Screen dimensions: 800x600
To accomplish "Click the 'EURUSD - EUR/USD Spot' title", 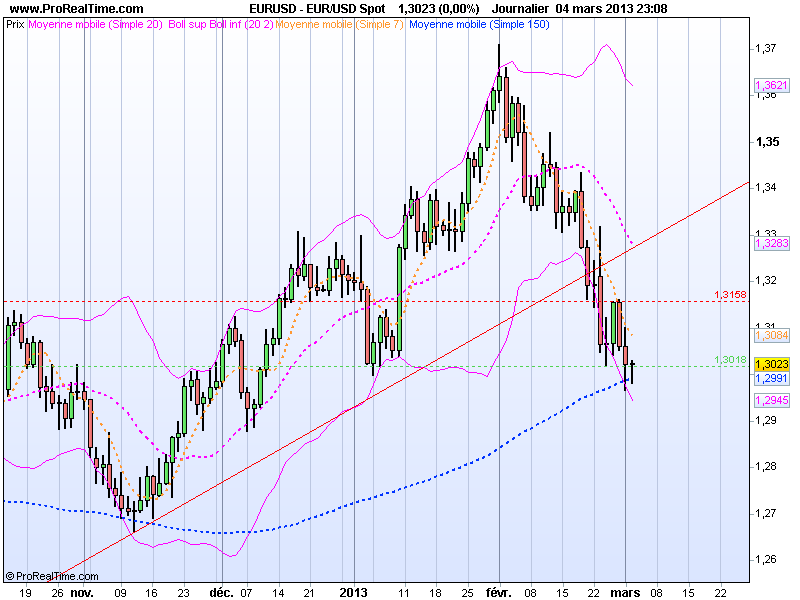I will point(317,9).
